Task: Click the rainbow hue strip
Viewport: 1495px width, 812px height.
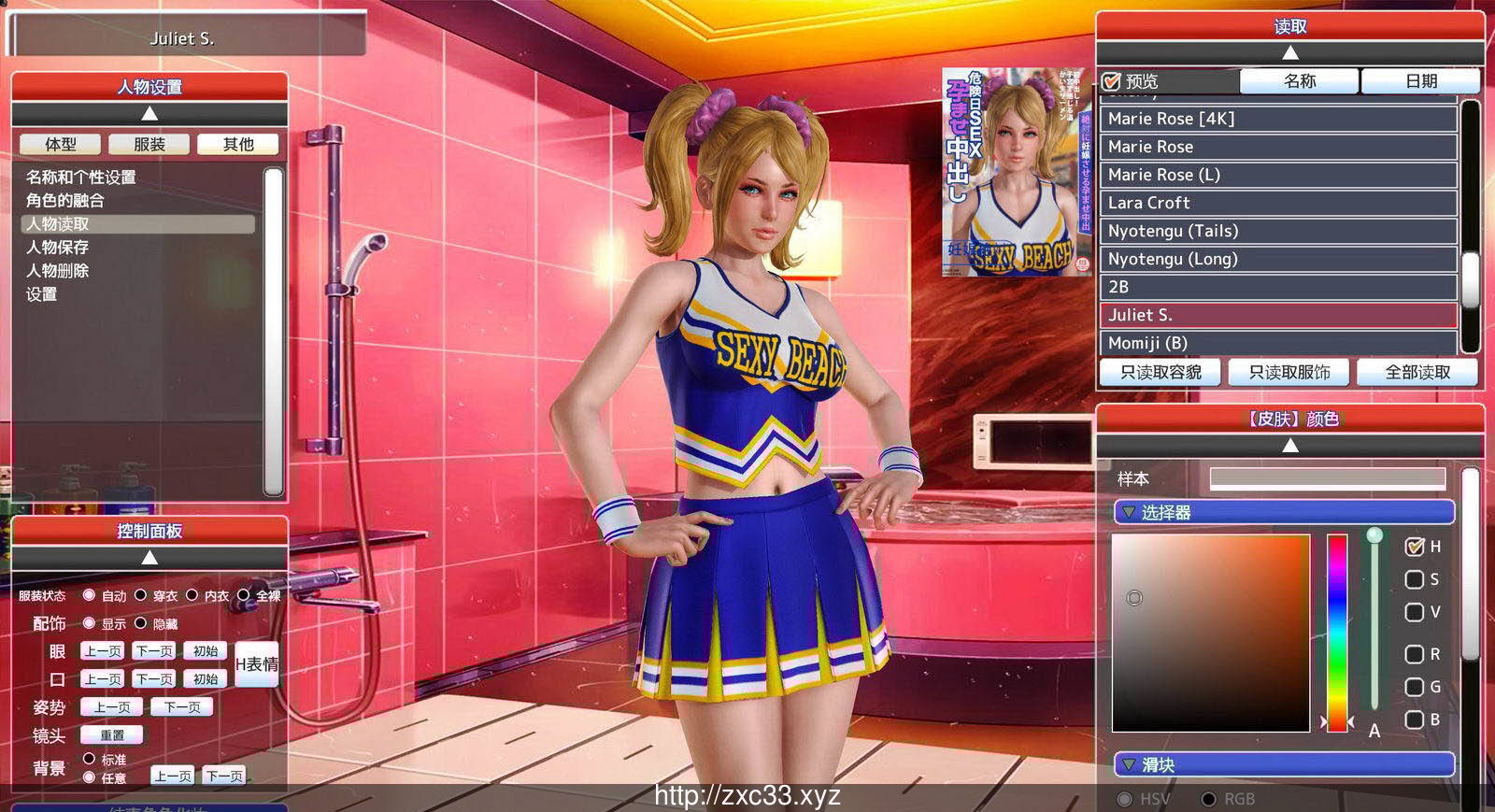Action: click(x=1337, y=632)
